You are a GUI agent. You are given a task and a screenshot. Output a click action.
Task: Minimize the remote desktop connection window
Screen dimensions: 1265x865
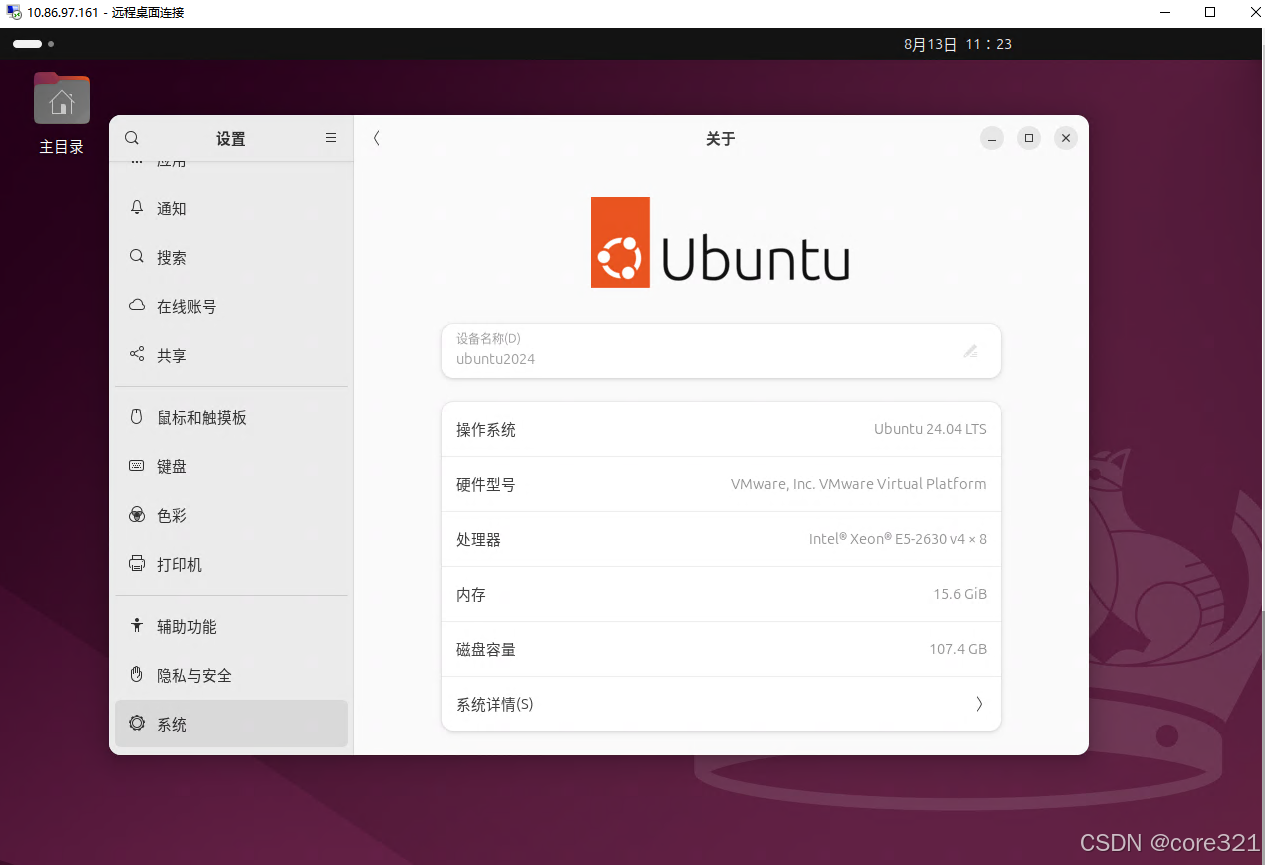pyautogui.click(x=1165, y=12)
